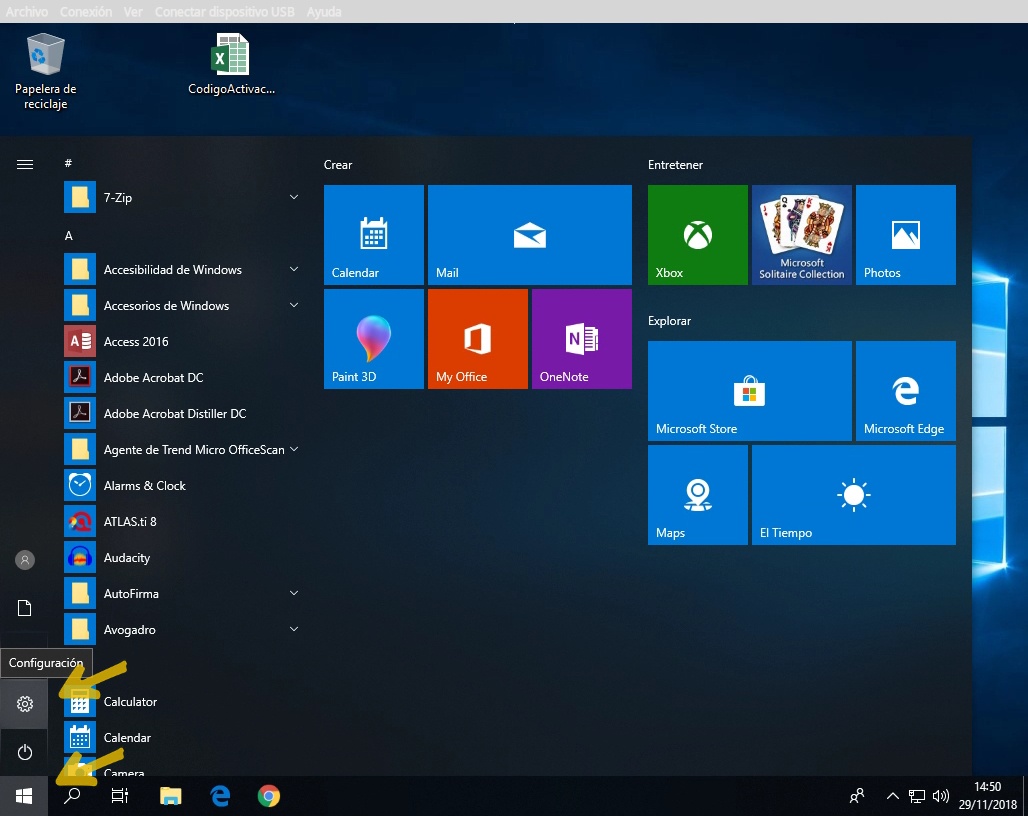Open the Archivo menu
Screen dimensions: 1028x816
click(26, 12)
